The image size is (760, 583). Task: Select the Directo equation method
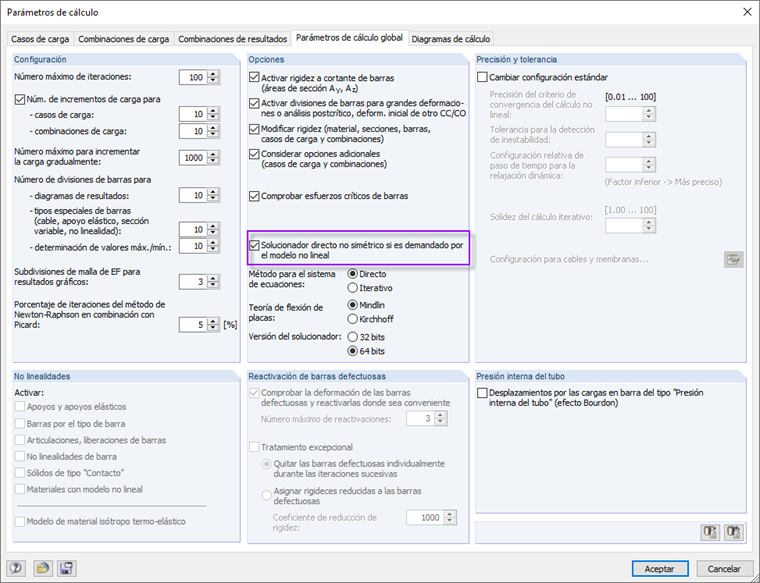pos(352,274)
